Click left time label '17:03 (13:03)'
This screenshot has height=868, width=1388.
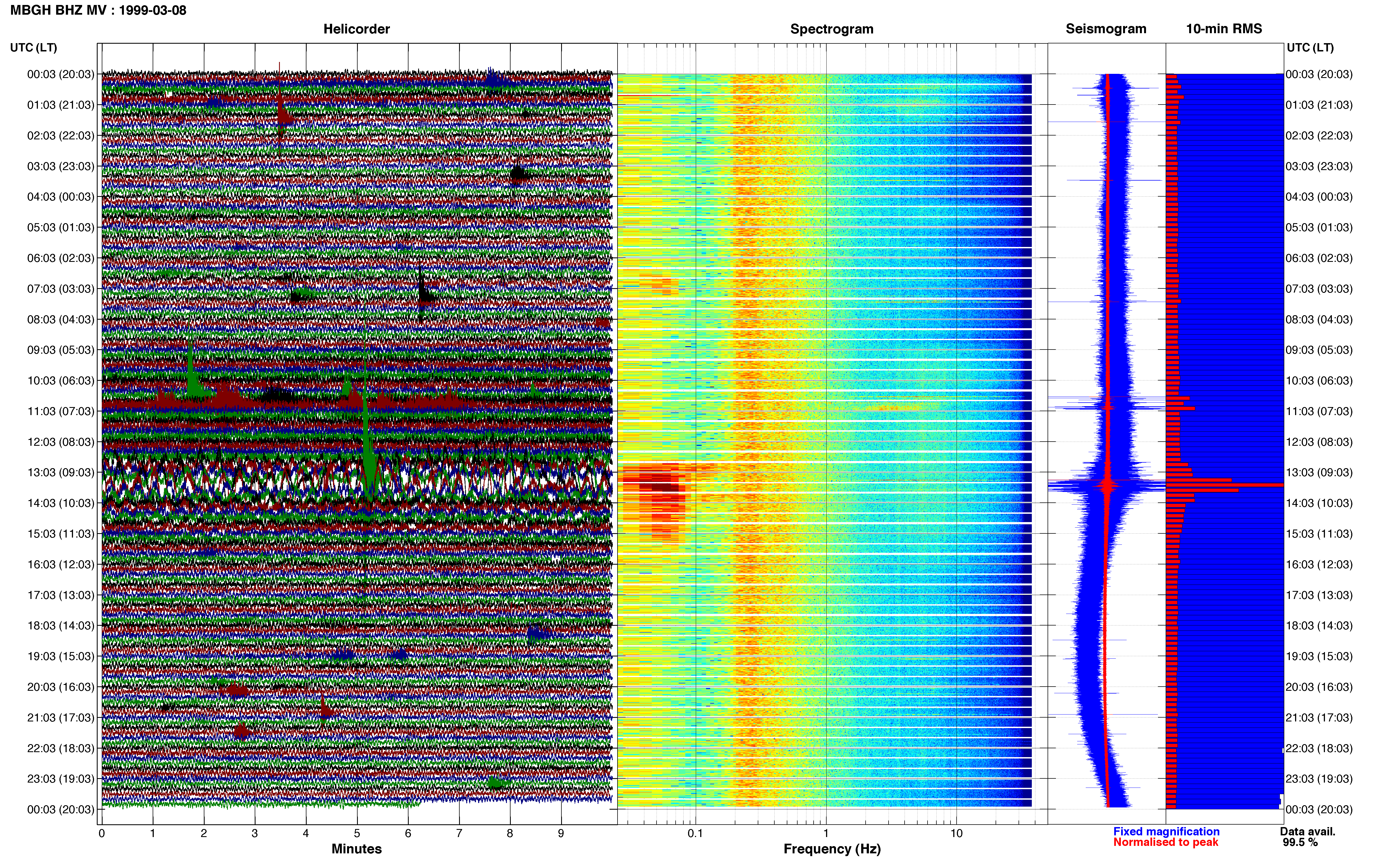tap(60, 595)
